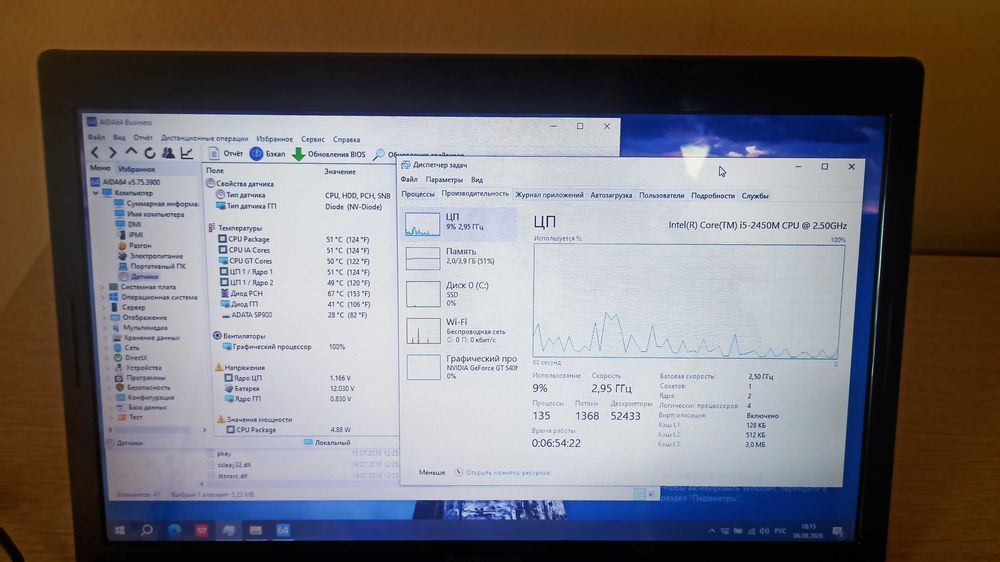Image resolution: width=1000 pixels, height=562 pixels.
Task: Select the Датчики tree item
Action: click(x=138, y=276)
